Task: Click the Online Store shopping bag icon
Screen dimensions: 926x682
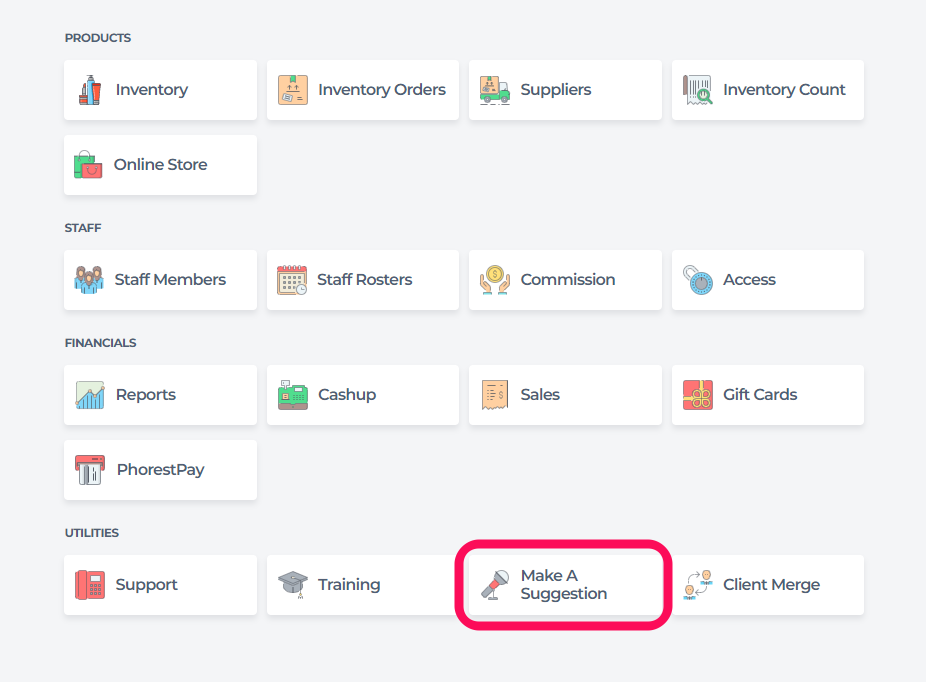Action: tap(88, 165)
